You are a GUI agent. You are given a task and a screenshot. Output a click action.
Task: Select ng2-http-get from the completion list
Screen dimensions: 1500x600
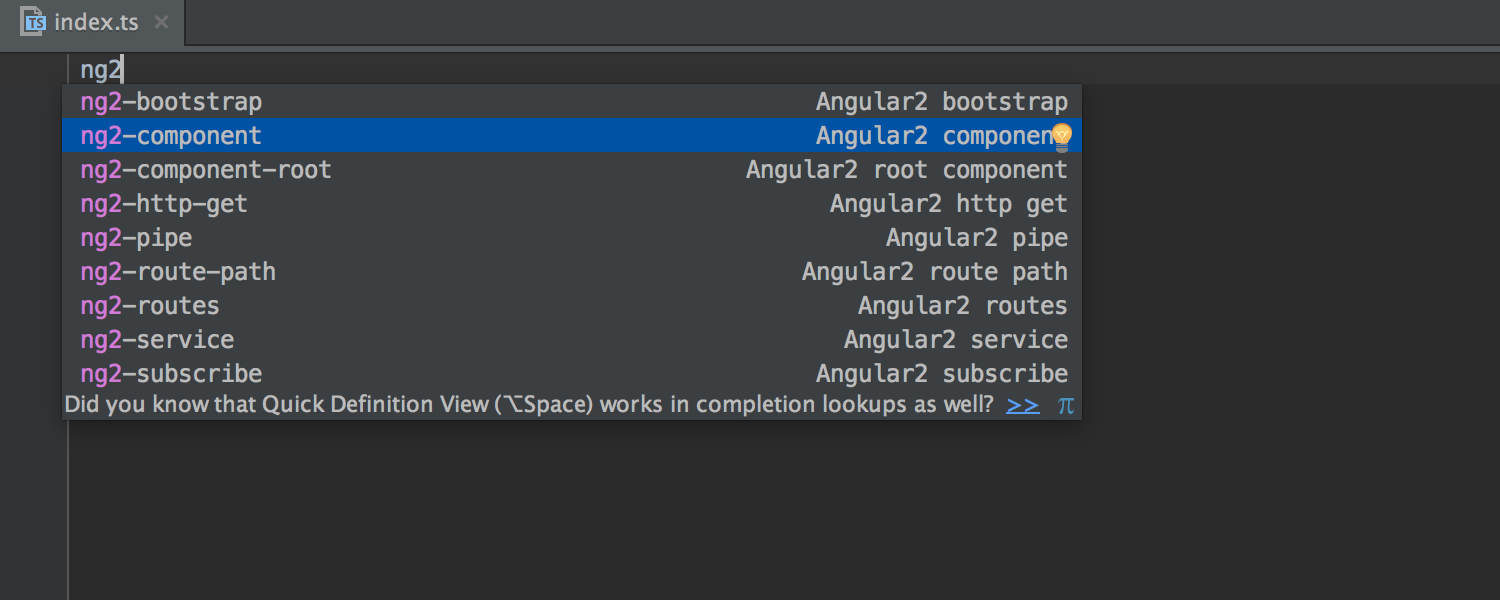[164, 204]
